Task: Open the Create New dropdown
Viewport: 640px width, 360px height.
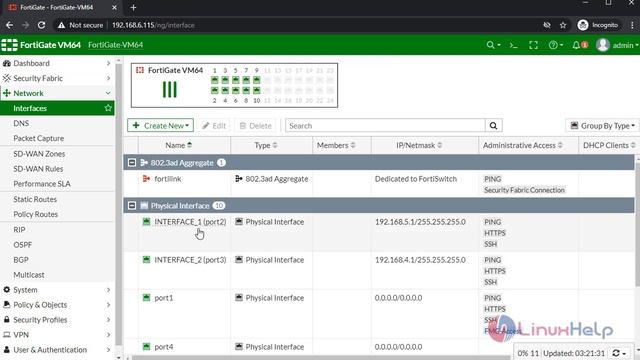Action: pyautogui.click(x=160, y=126)
